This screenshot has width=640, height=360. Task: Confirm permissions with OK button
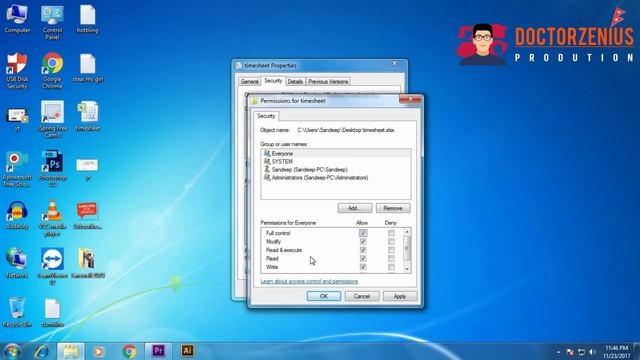pos(324,296)
